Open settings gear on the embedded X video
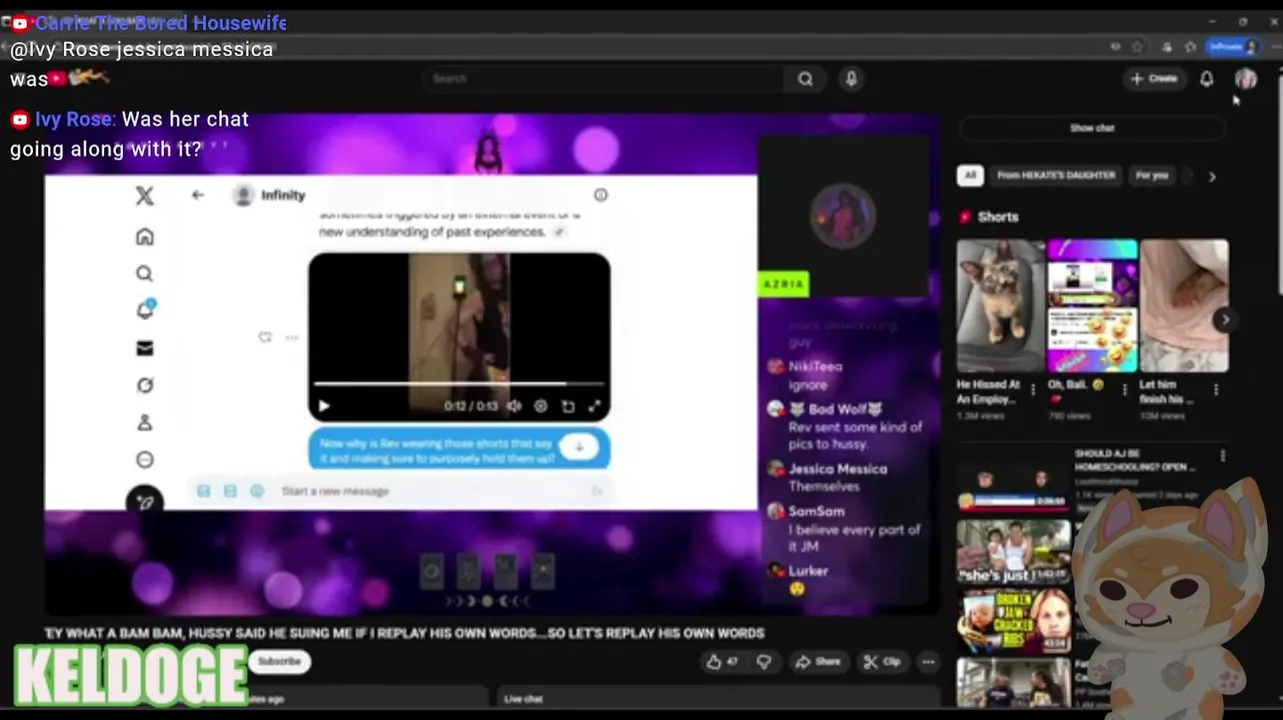 [541, 406]
